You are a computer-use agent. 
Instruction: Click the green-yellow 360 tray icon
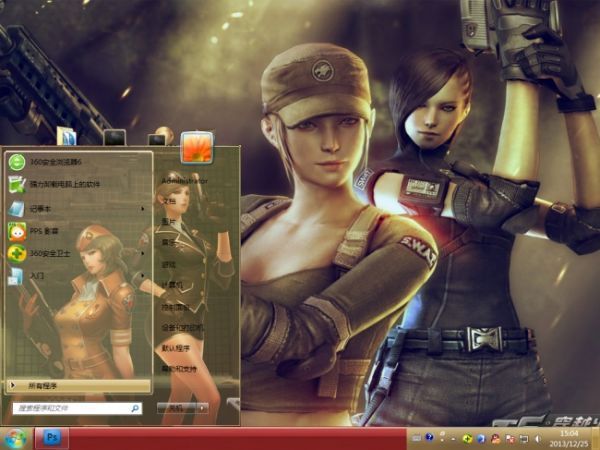click(467, 438)
